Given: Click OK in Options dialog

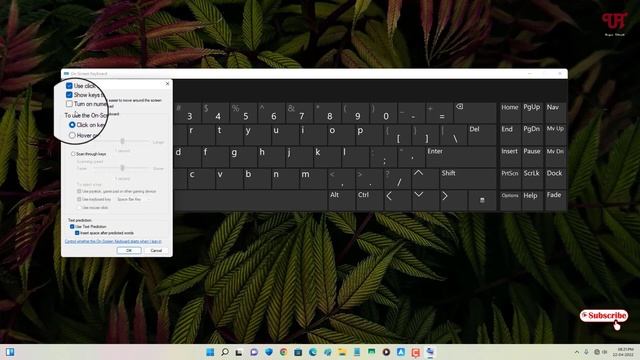Looking at the screenshot, I should [x=129, y=250].
